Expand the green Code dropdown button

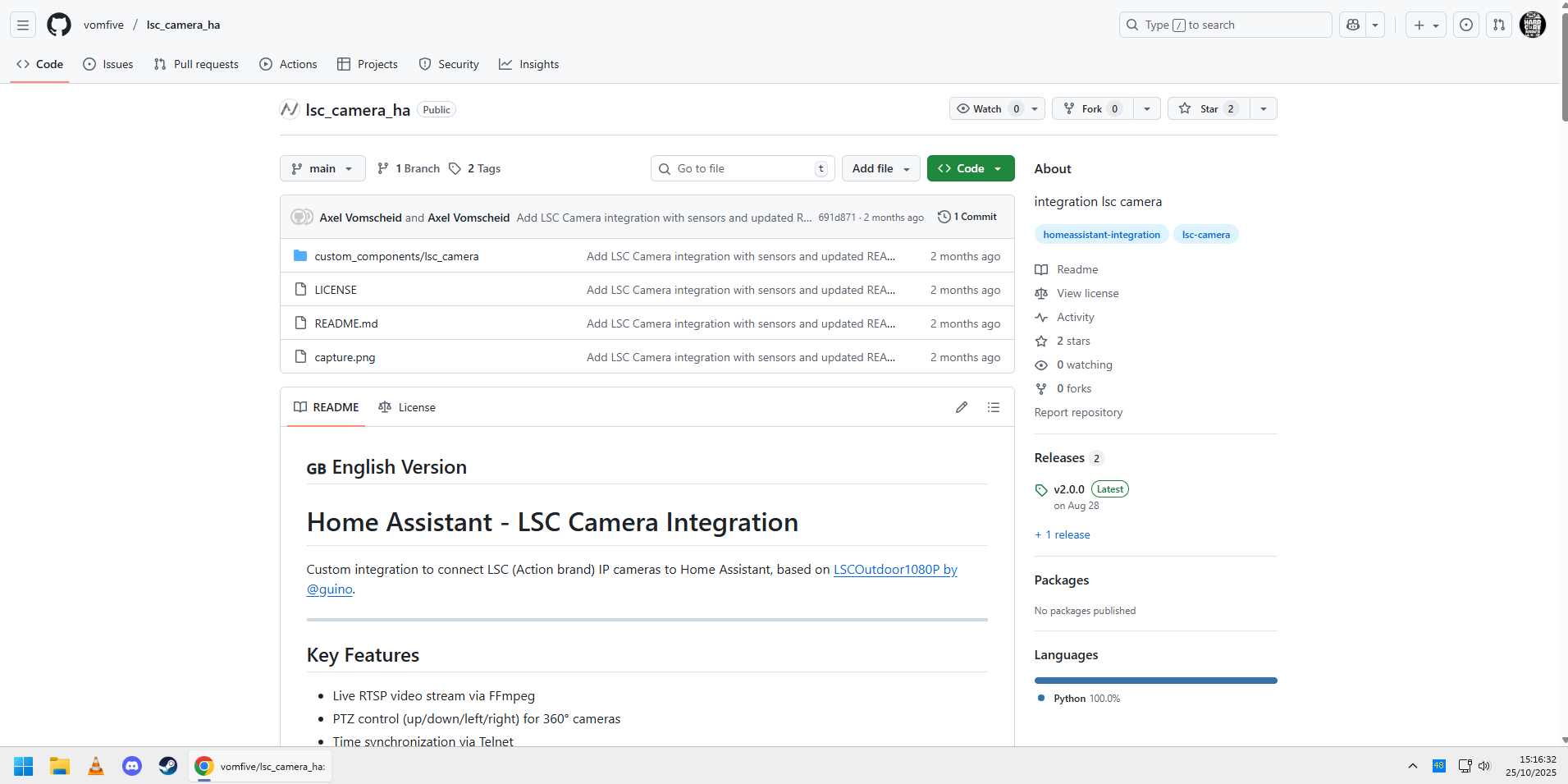971,168
